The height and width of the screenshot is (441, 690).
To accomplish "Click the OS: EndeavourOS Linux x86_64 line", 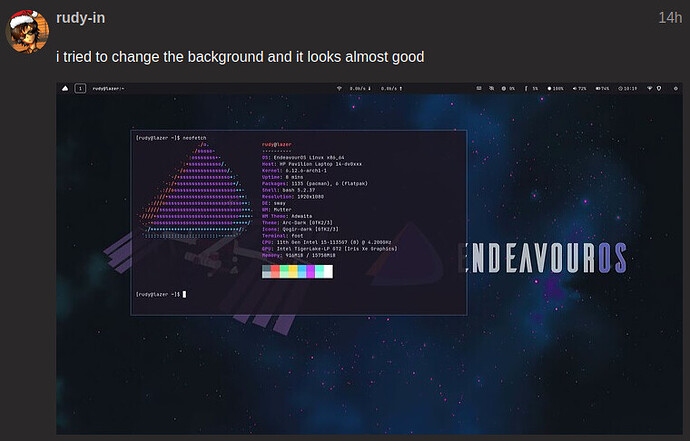I will click(303, 158).
